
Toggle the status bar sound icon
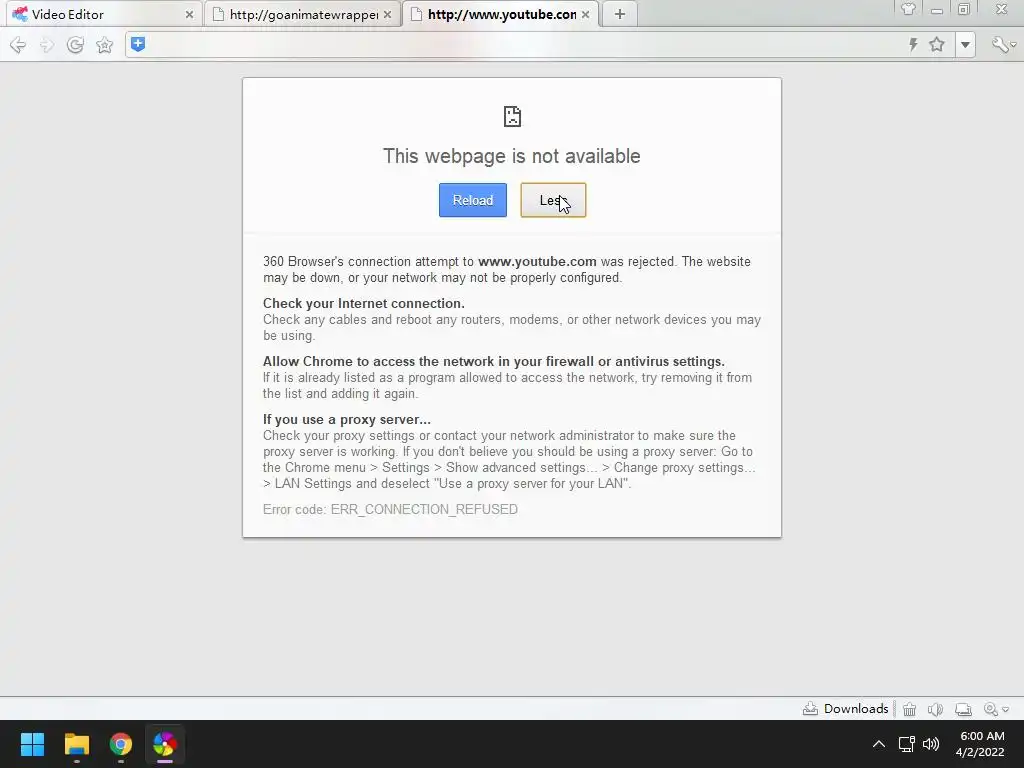click(935, 709)
